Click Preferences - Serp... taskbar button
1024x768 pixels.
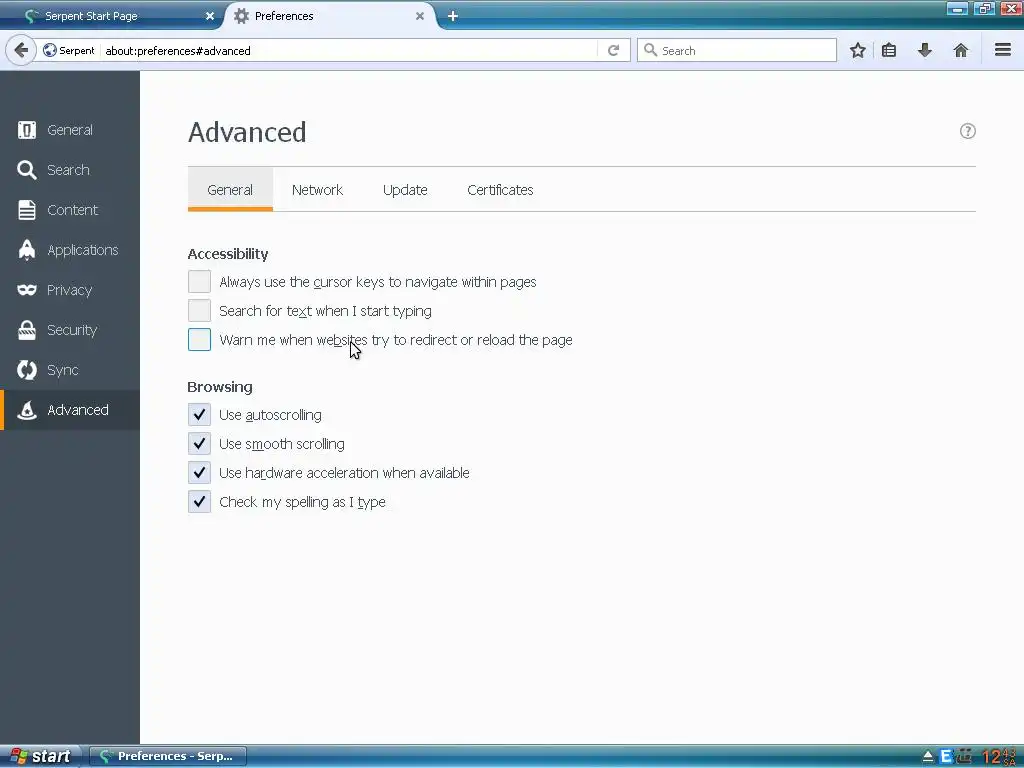click(x=168, y=756)
